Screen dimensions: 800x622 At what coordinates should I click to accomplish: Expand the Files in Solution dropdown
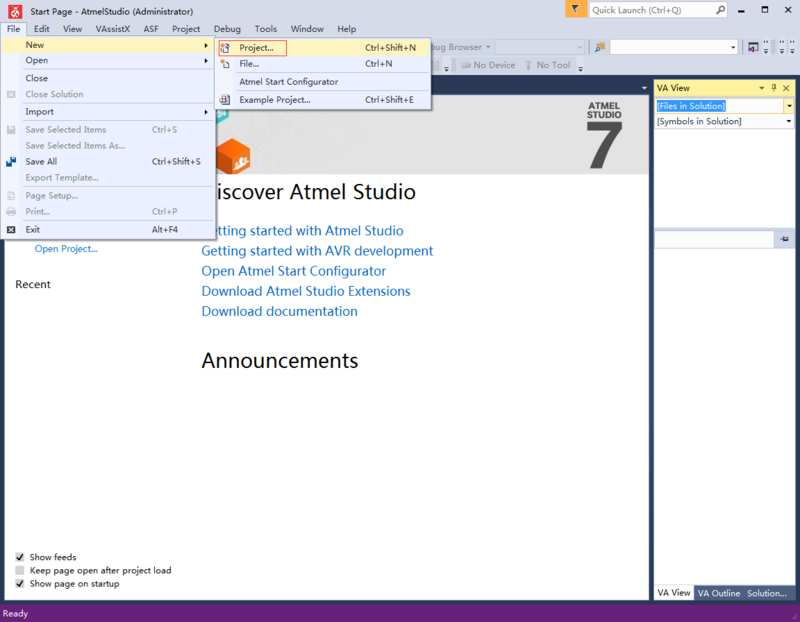click(789, 106)
